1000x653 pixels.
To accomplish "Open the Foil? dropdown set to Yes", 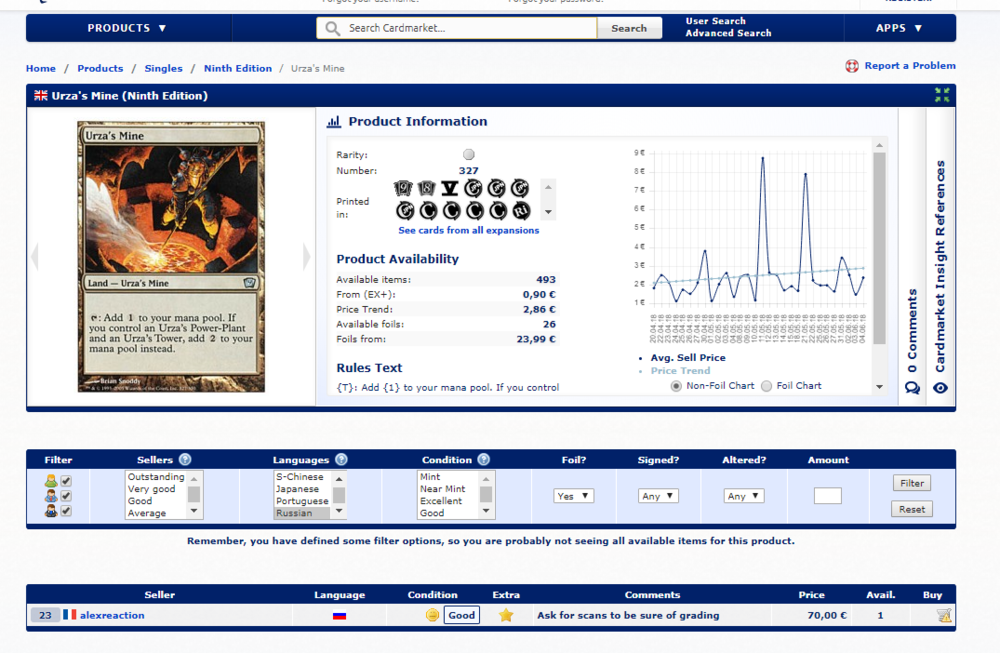I will pos(573,496).
